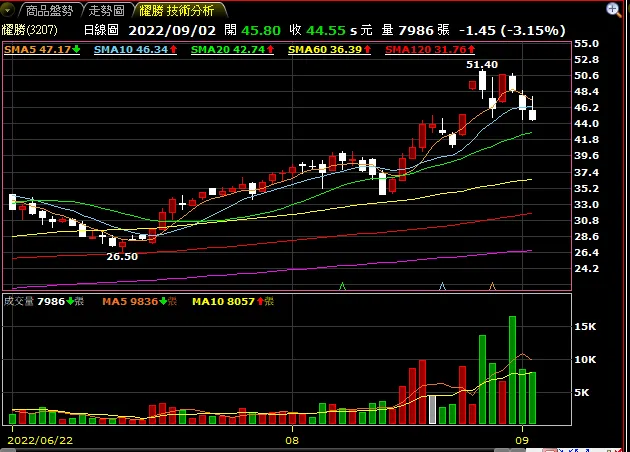The width and height of the screenshot is (630, 452).
Task: Click the 26.50 low price label
Action: pos(122,257)
